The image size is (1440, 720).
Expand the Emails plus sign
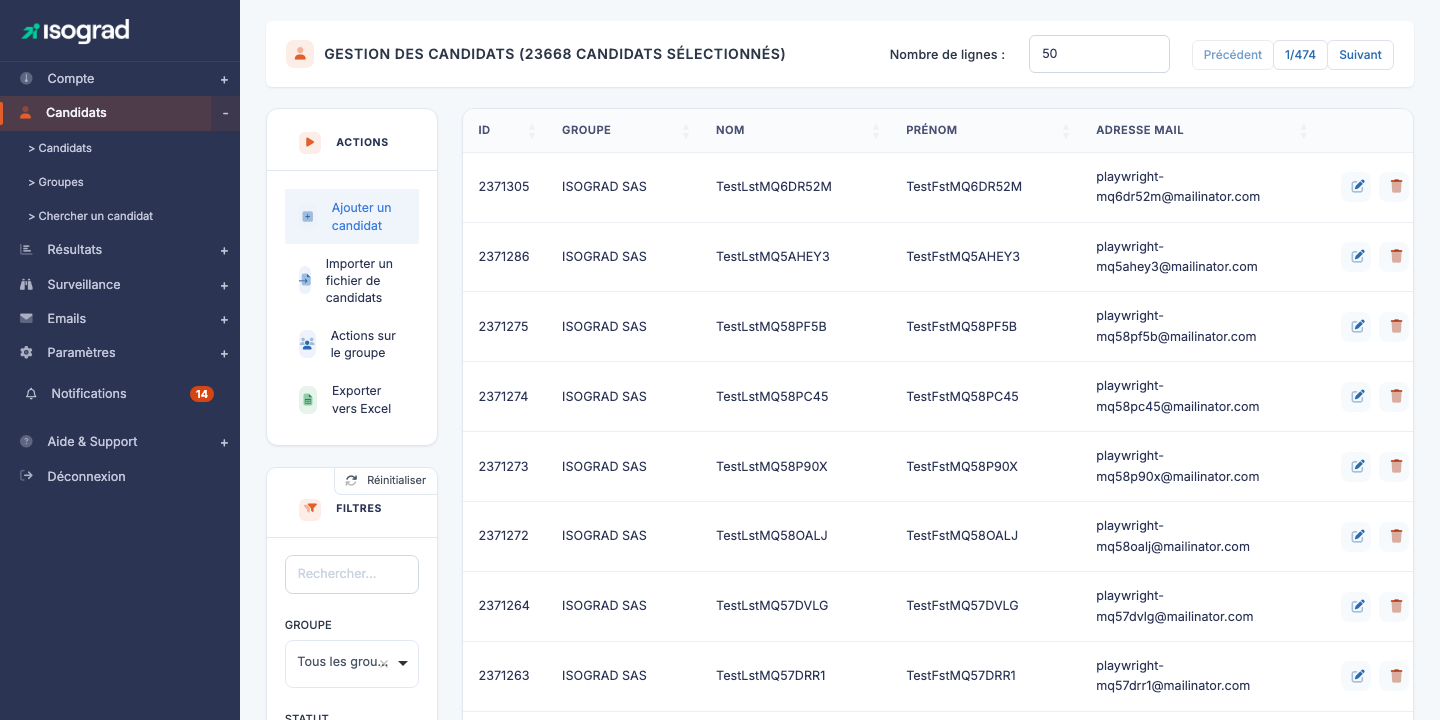click(x=224, y=319)
